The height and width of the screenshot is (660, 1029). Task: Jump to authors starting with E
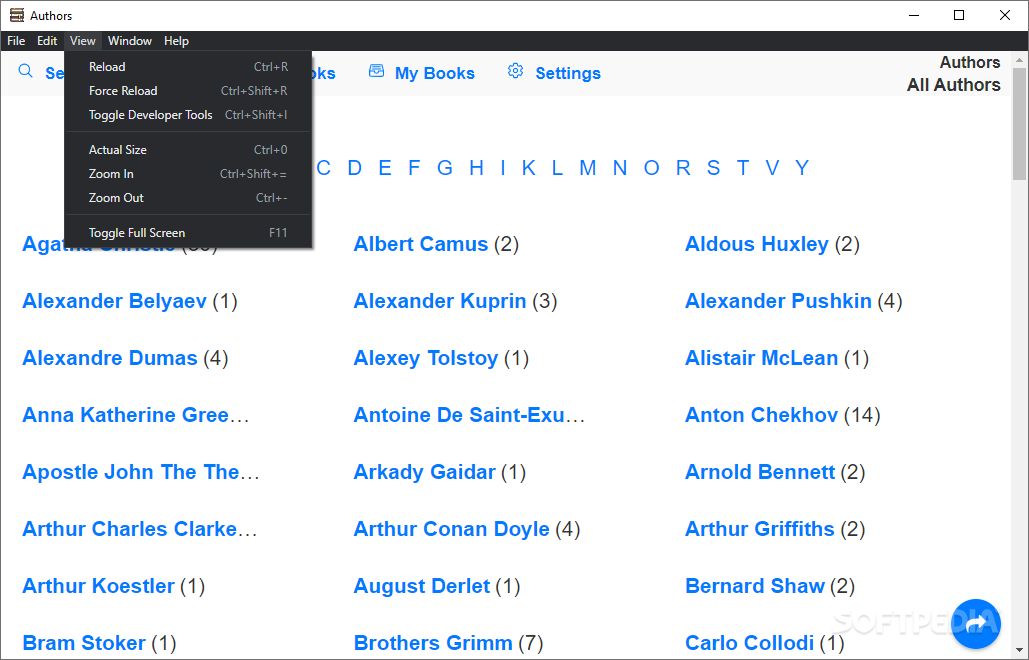[x=385, y=168]
